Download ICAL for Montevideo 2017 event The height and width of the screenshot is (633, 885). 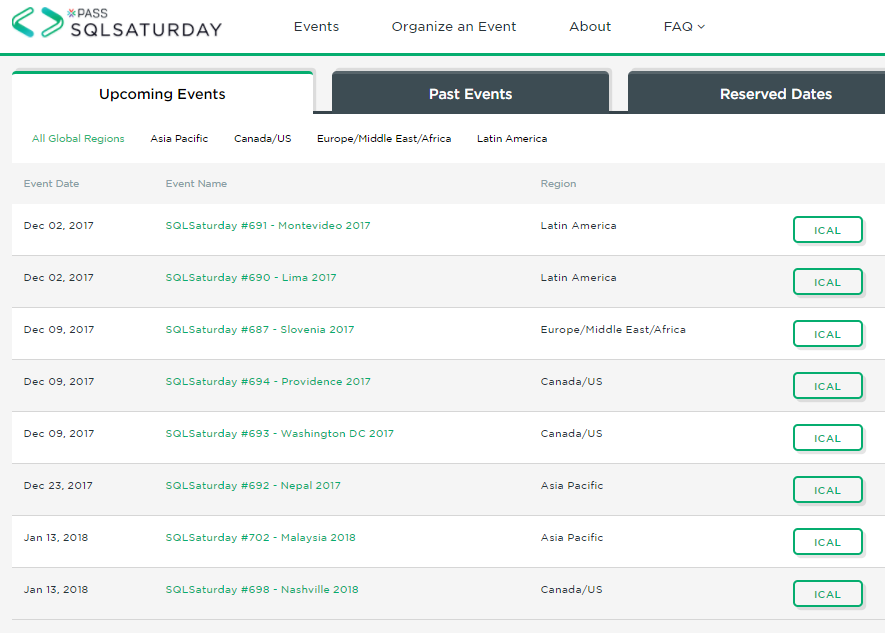coord(827,230)
